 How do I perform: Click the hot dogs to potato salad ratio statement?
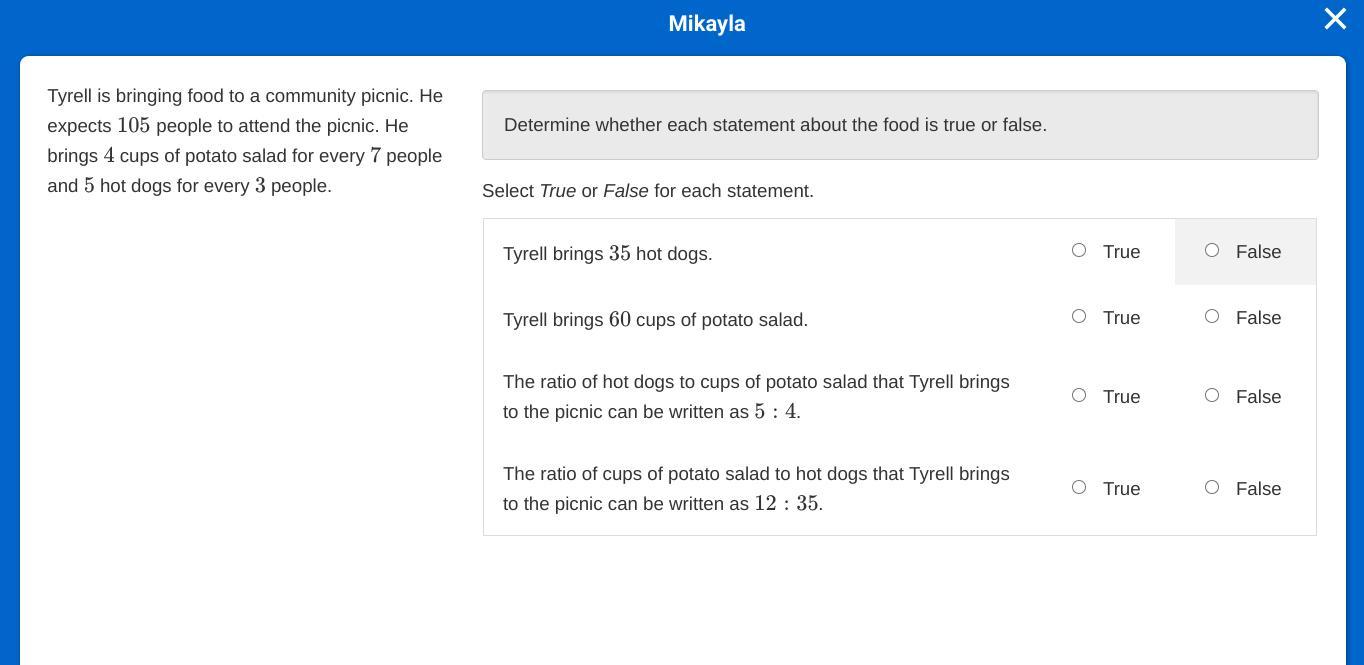click(755, 396)
